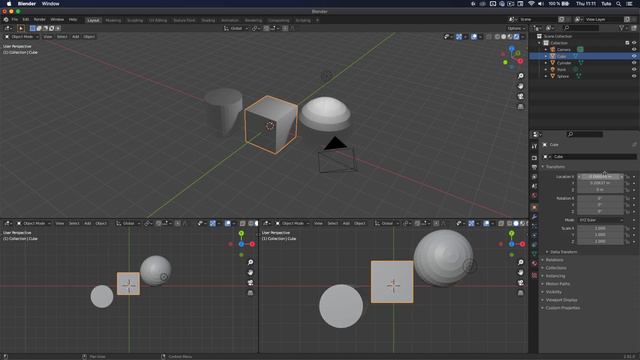The image size is (640, 360).
Task: Open Add menu in top viewport
Action: tap(76, 37)
